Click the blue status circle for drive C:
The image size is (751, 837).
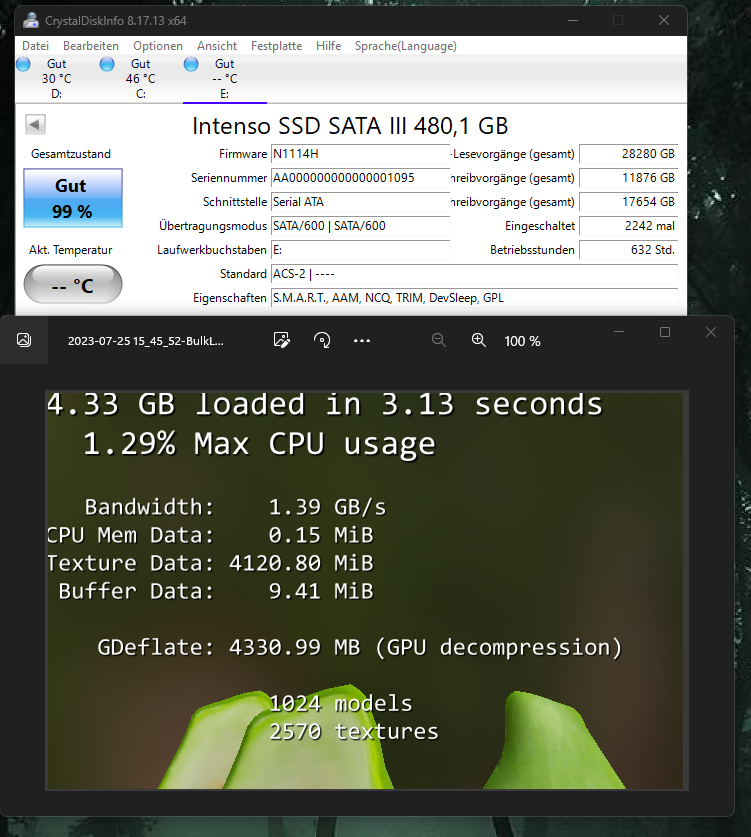point(107,64)
